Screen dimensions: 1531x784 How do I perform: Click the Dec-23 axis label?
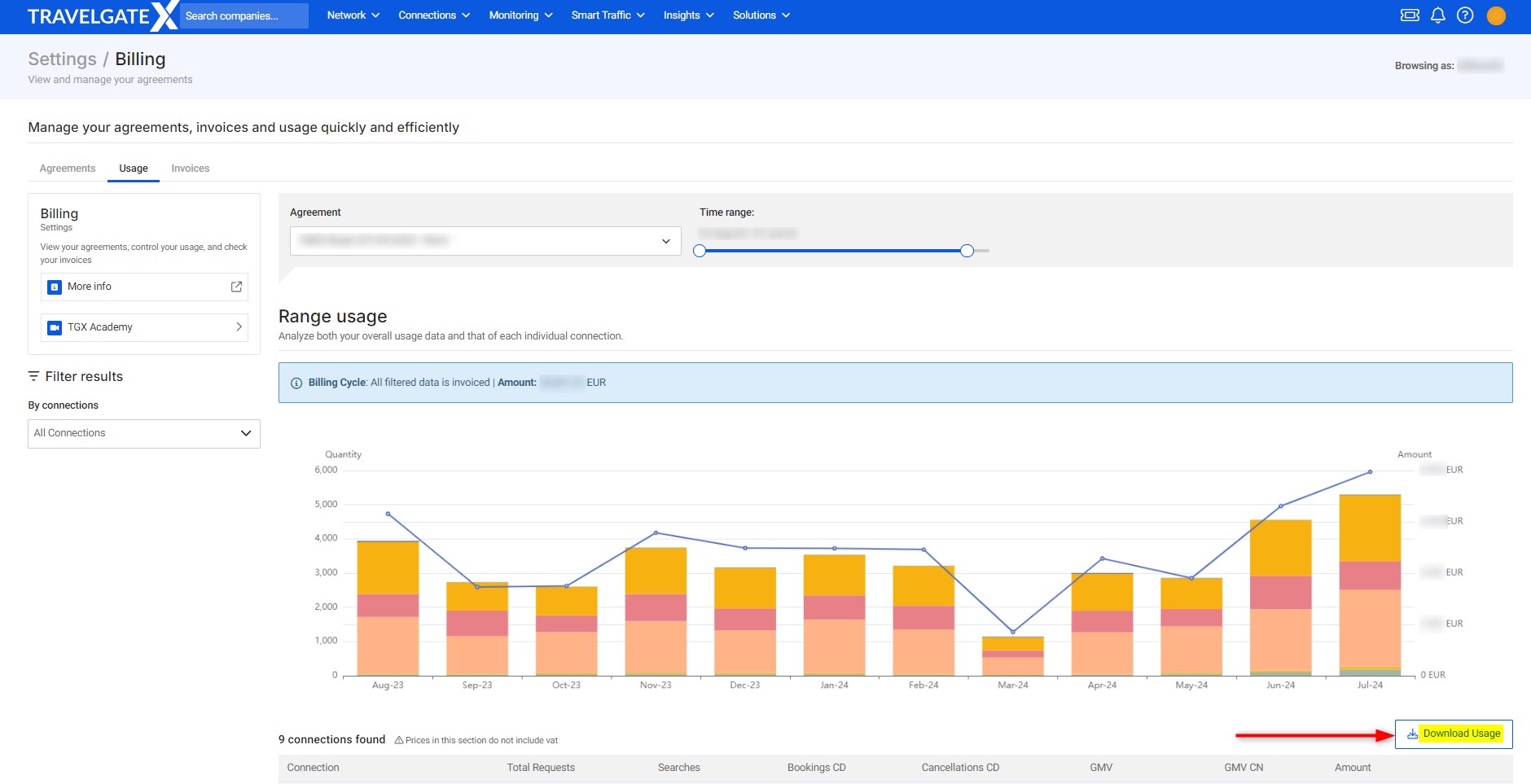(x=745, y=685)
